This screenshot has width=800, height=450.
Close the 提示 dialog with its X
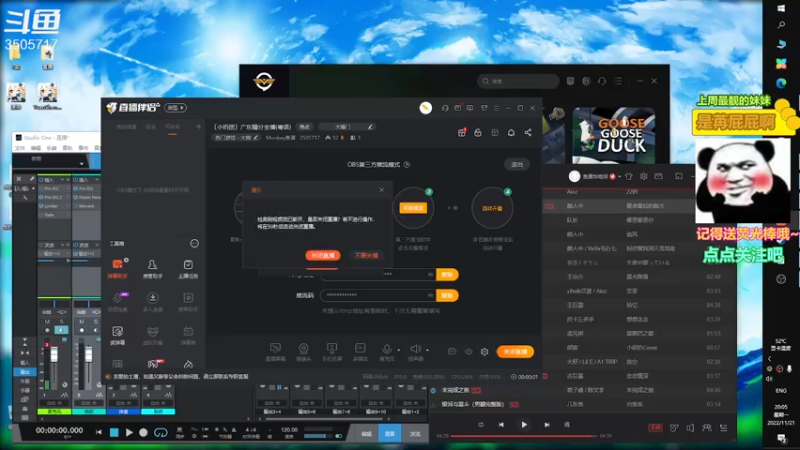coord(382,190)
